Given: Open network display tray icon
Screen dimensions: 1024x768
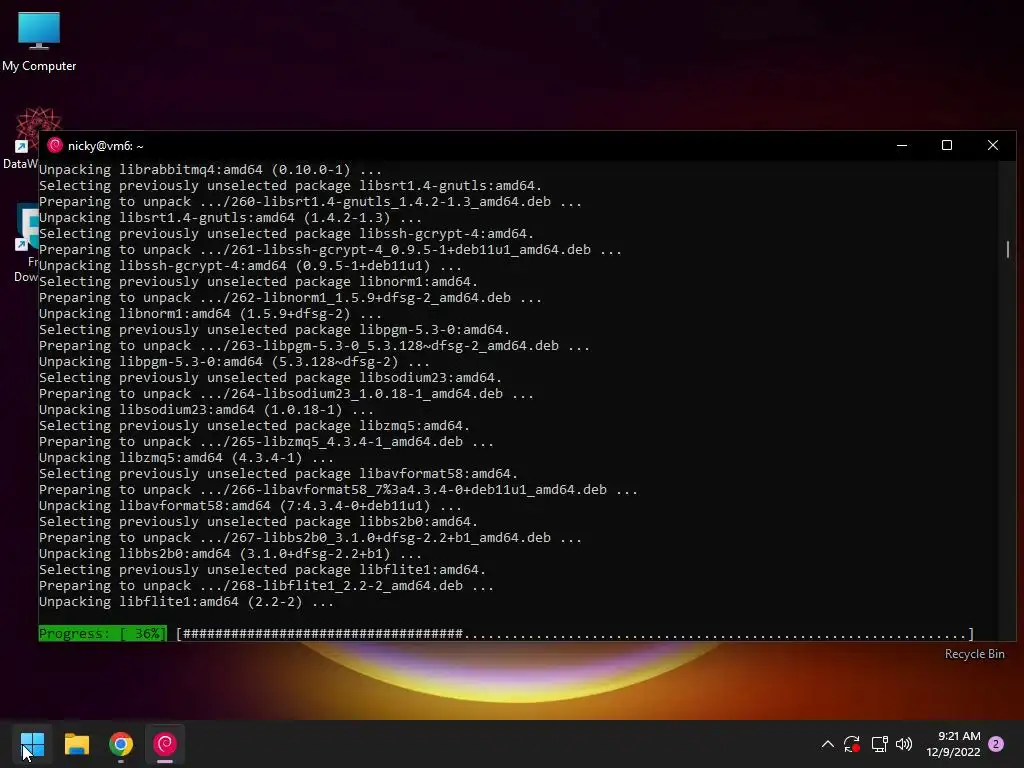Looking at the screenshot, I should click(879, 744).
